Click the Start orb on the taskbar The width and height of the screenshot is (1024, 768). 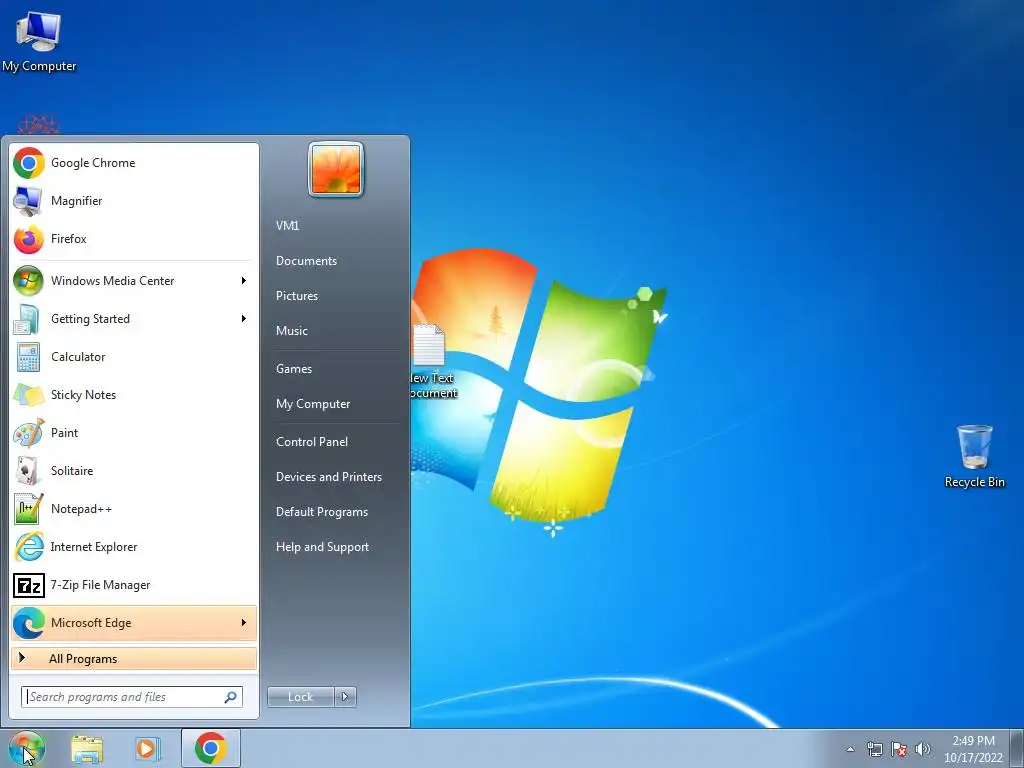(27, 748)
